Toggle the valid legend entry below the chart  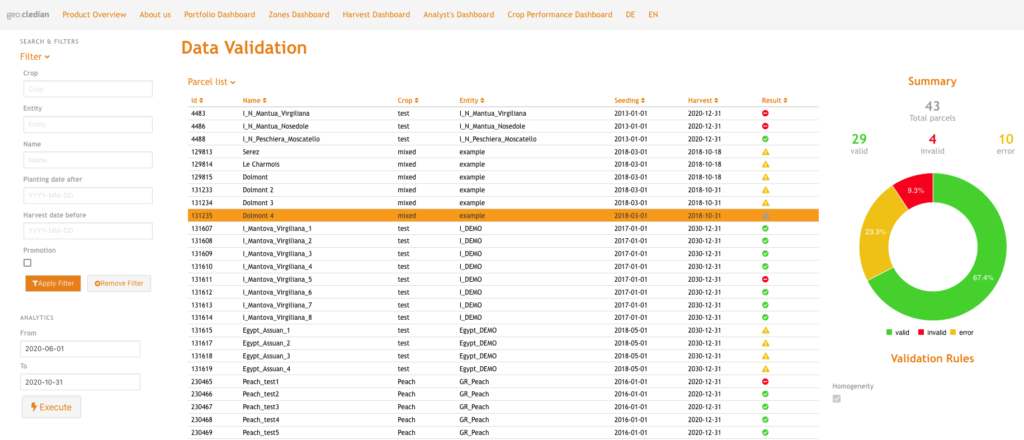coord(898,332)
